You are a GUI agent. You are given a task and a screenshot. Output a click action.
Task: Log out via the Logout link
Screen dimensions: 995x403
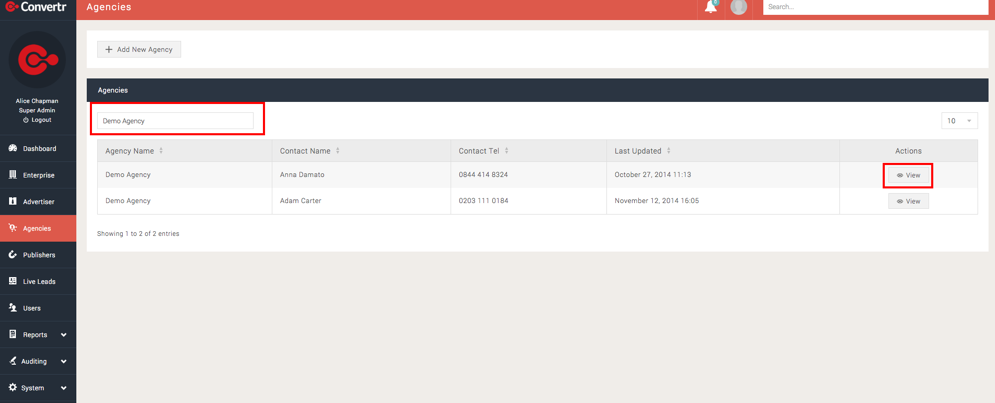(37, 120)
